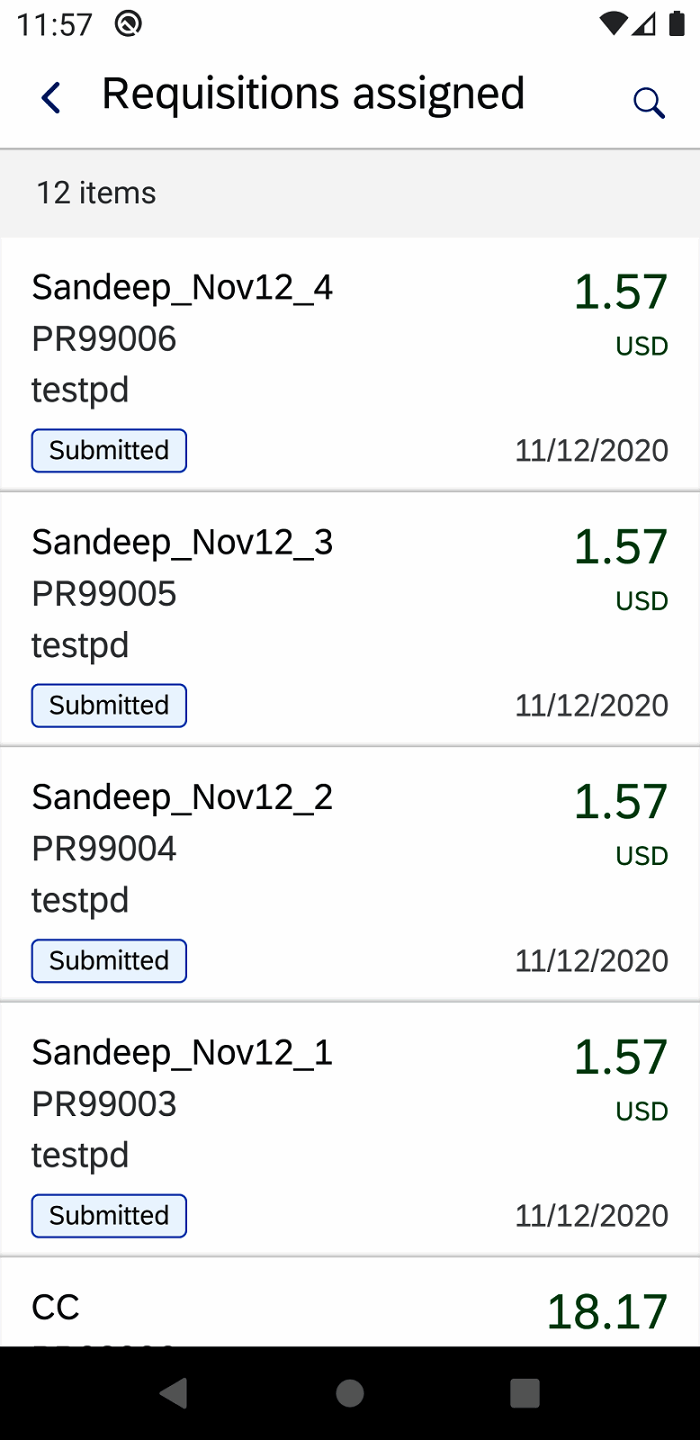Tap the Submitted badge on Sandeep_Nov12_1
Viewport: 700px width, 1440px height.
pos(108,1215)
